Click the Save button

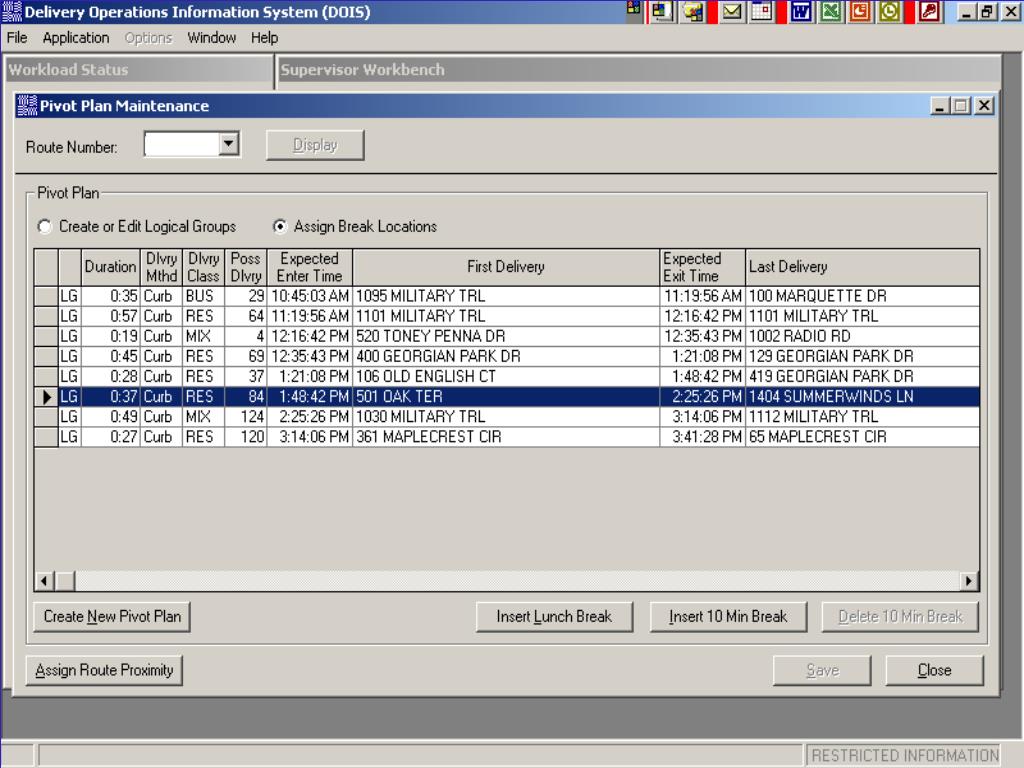[x=822, y=670]
